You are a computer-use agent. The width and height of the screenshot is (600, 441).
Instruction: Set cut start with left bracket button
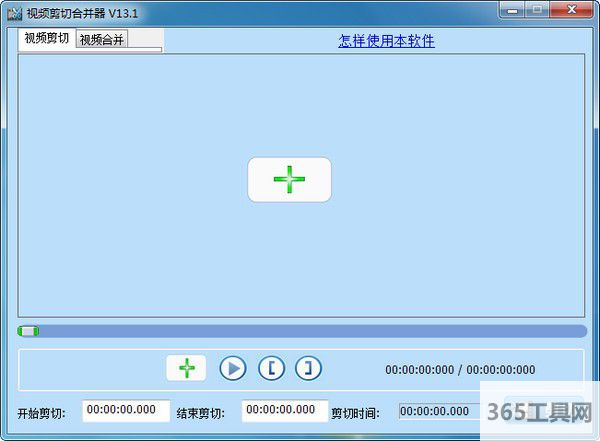pyautogui.click(x=271, y=368)
